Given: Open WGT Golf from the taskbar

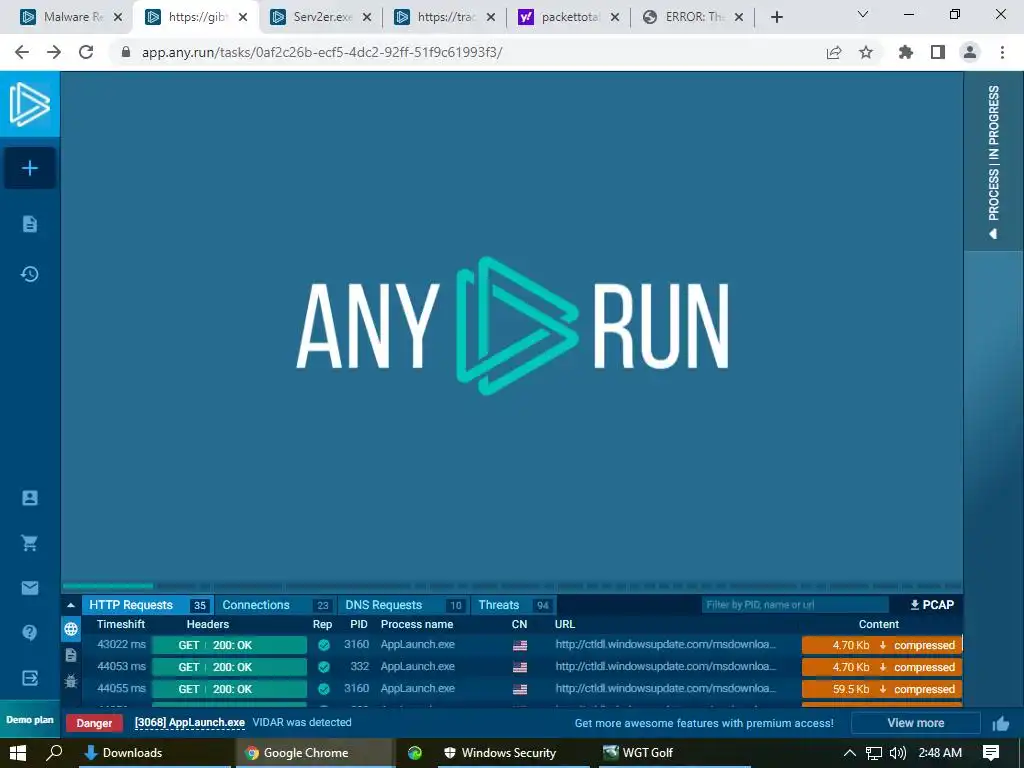Looking at the screenshot, I should tap(638, 753).
